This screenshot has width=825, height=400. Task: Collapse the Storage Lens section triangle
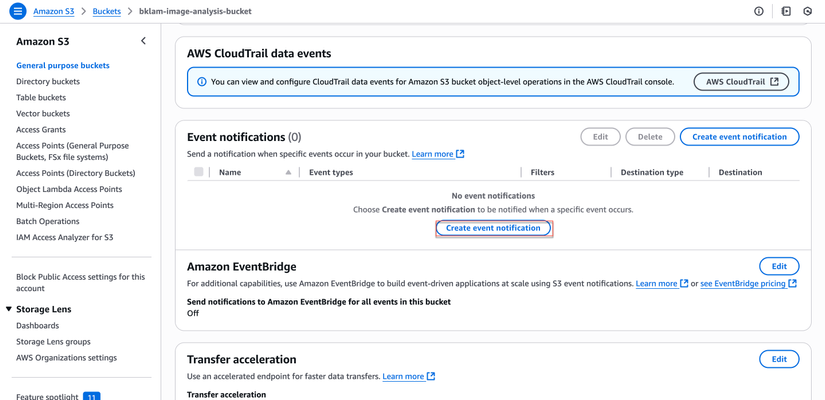(9, 309)
